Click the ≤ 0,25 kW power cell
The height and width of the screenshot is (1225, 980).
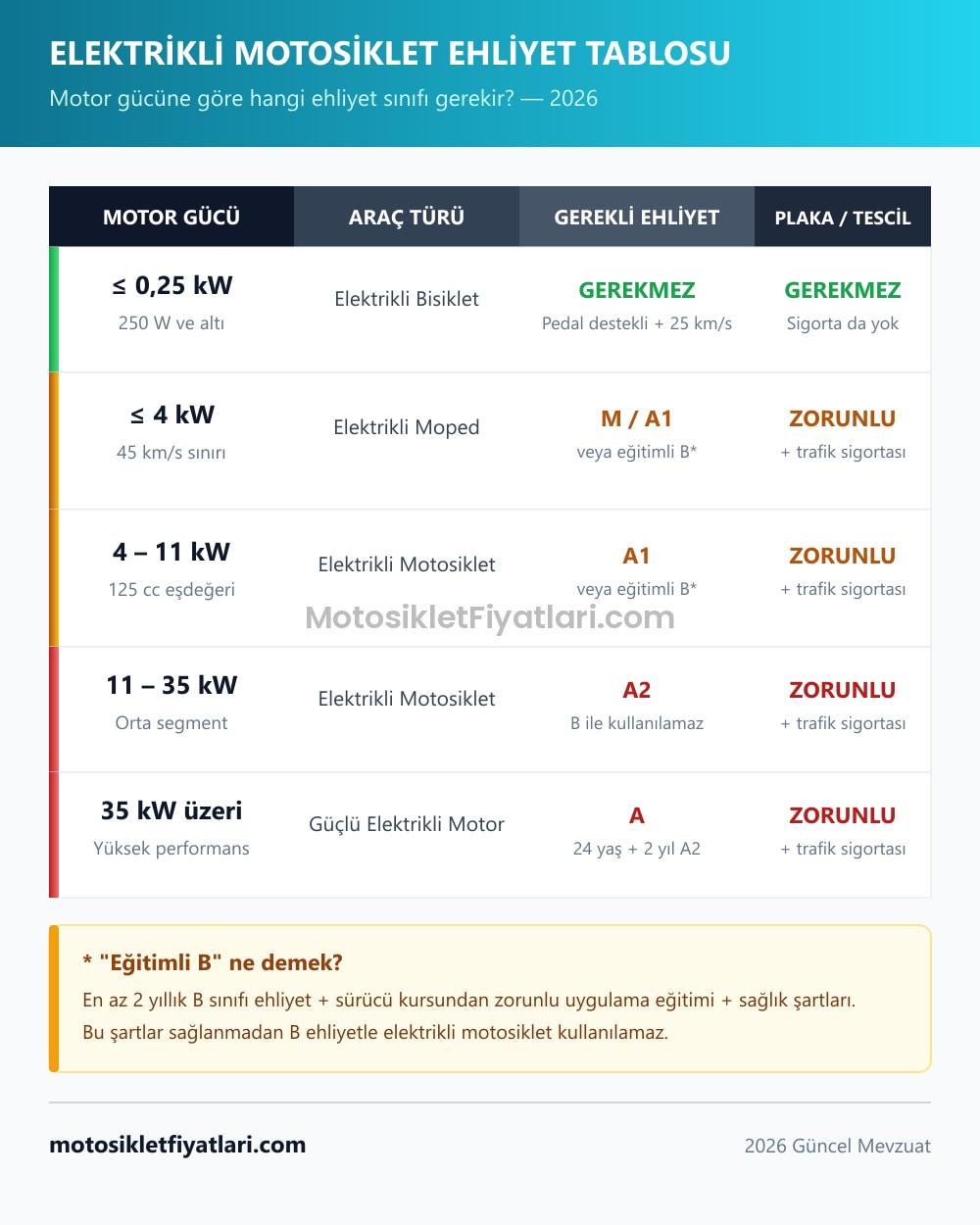point(171,285)
